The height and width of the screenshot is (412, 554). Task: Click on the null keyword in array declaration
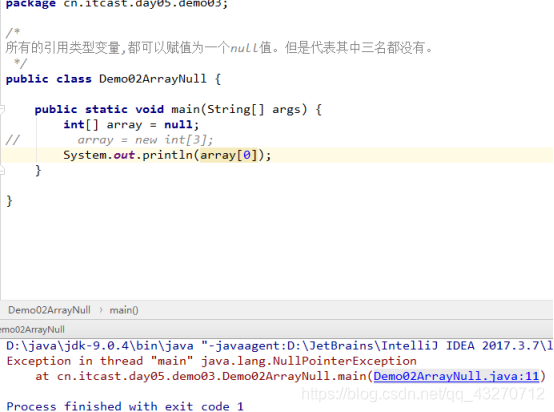[x=178, y=125]
